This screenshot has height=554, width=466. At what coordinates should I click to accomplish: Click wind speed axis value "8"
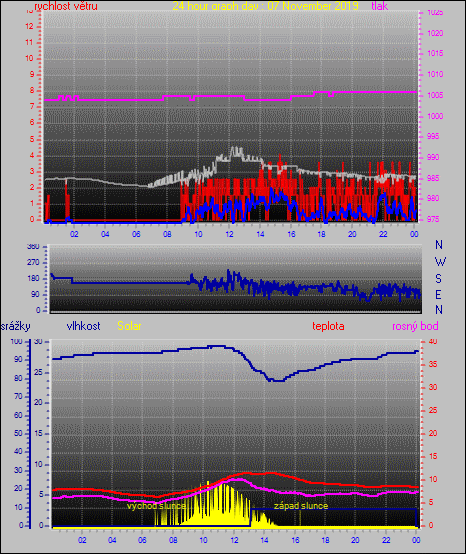32,90
